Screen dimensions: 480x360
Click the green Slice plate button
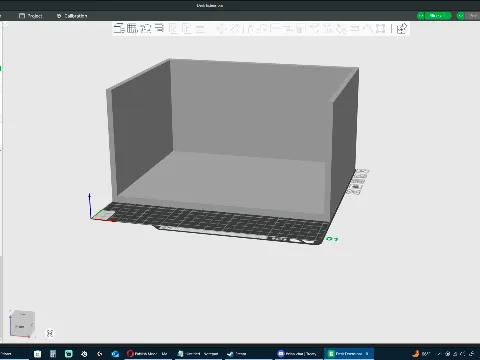pos(438,16)
